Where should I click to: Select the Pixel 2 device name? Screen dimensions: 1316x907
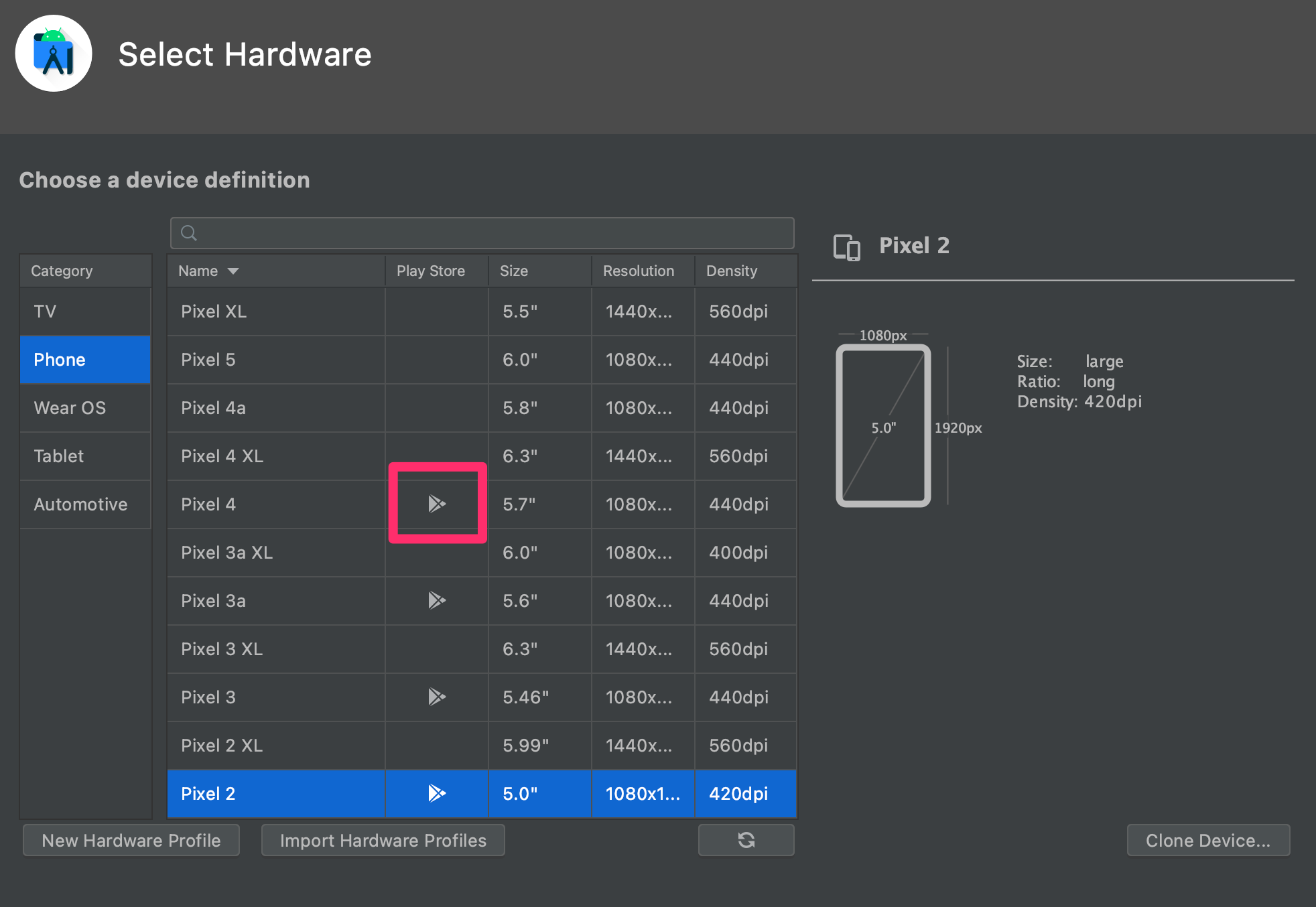coord(208,794)
